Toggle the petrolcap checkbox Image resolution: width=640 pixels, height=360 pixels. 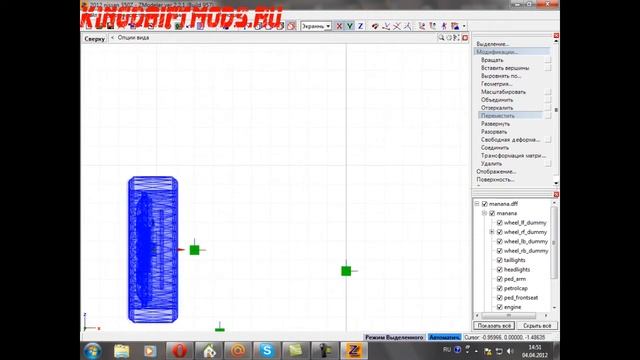click(500, 288)
